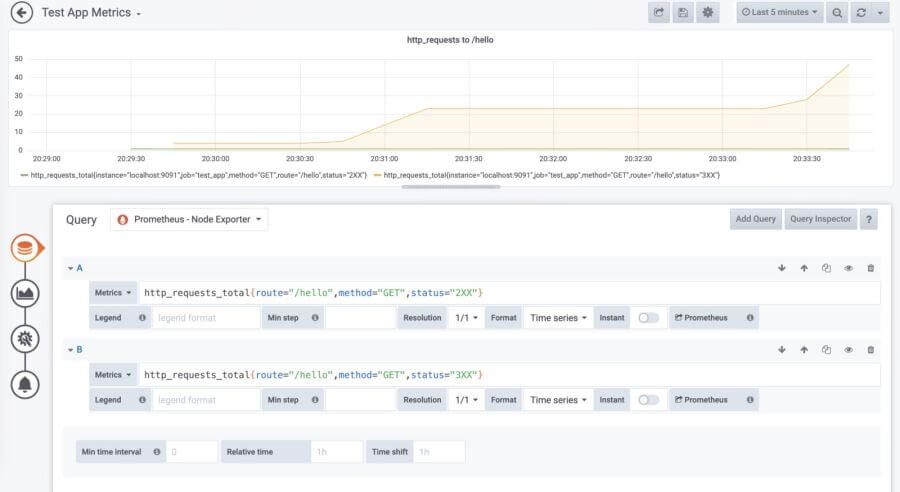Toggle the Instant switch for query A

point(648,318)
